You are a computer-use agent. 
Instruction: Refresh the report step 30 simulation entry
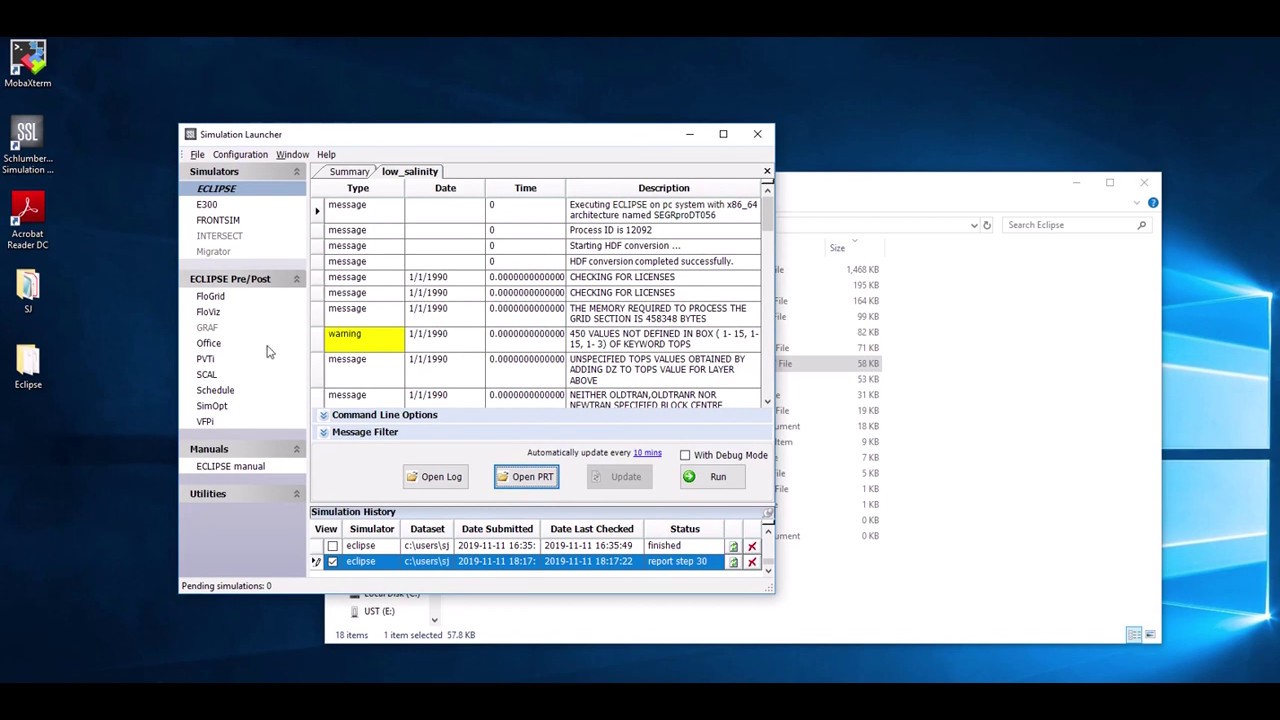[x=733, y=562]
